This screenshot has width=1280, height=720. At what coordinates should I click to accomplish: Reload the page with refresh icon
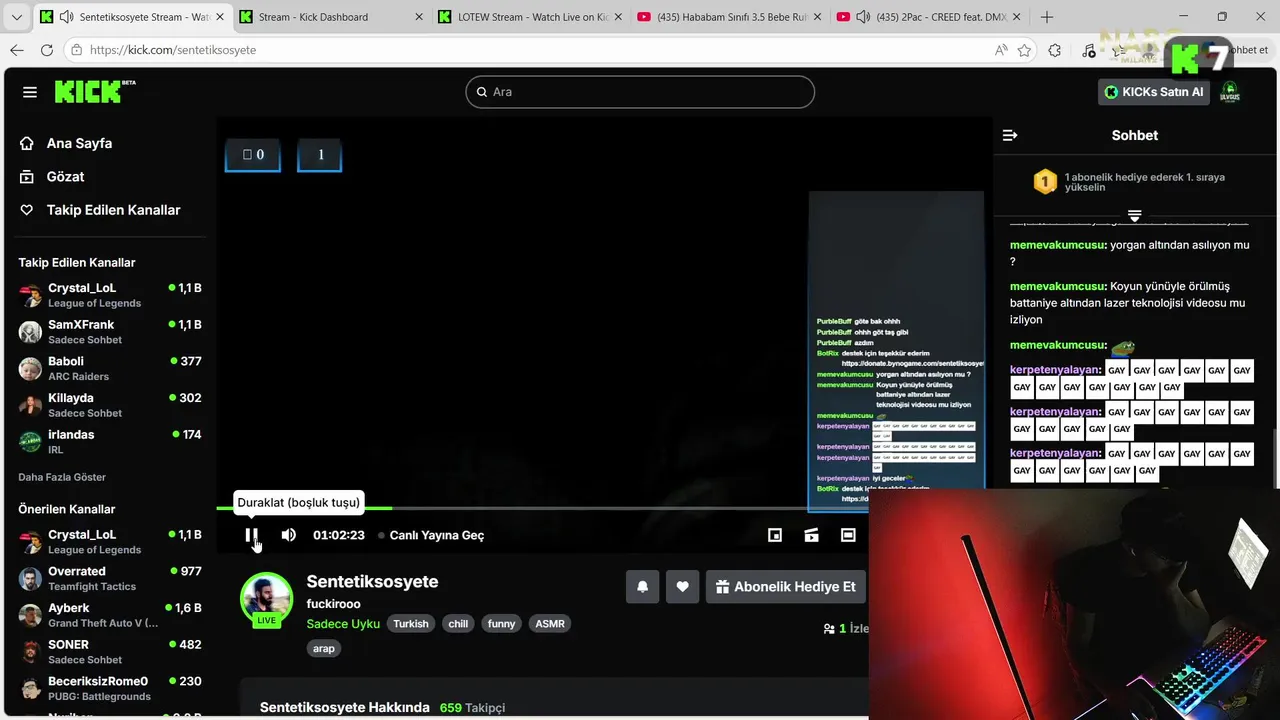[x=47, y=50]
